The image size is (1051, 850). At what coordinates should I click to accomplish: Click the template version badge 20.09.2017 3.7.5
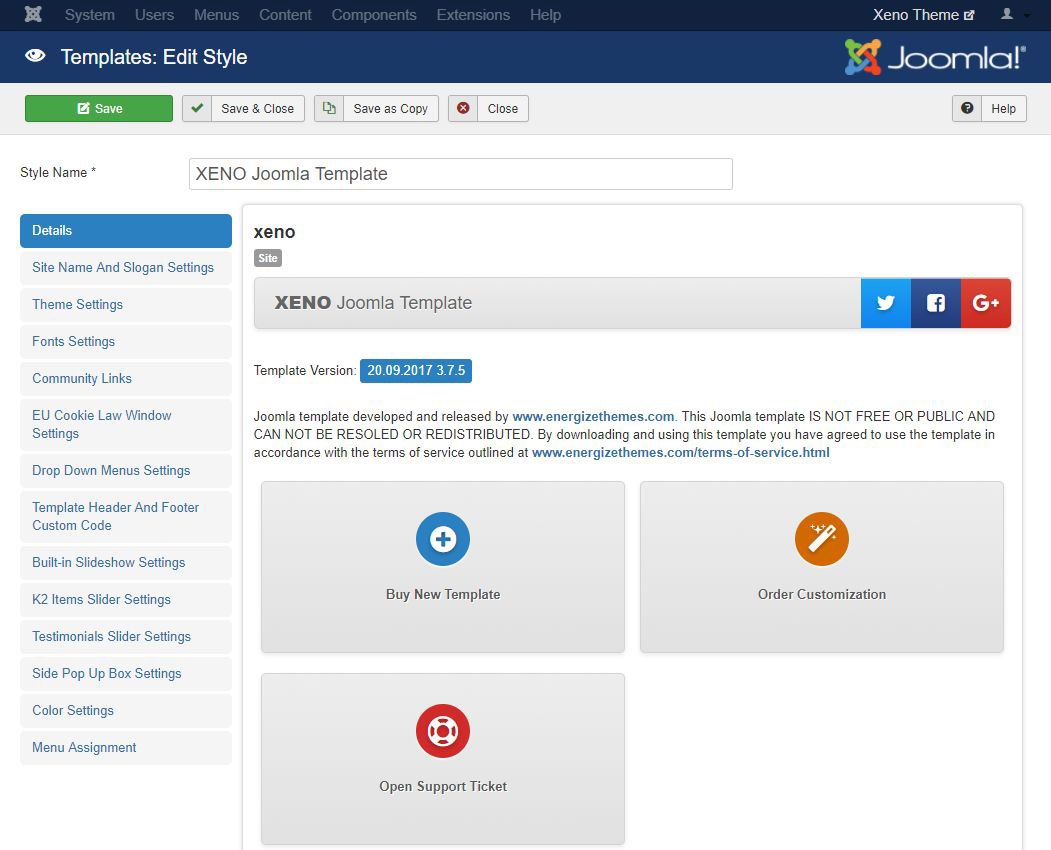(416, 371)
